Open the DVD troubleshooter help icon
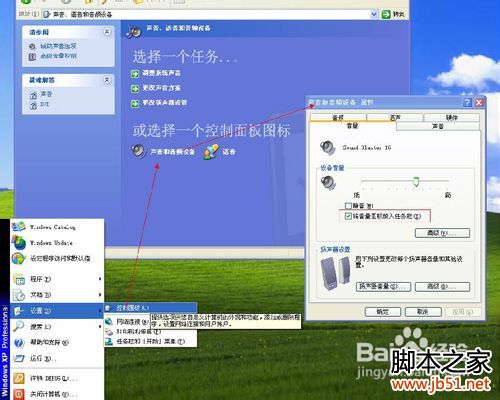This screenshot has height=400, width=500. (x=33, y=106)
